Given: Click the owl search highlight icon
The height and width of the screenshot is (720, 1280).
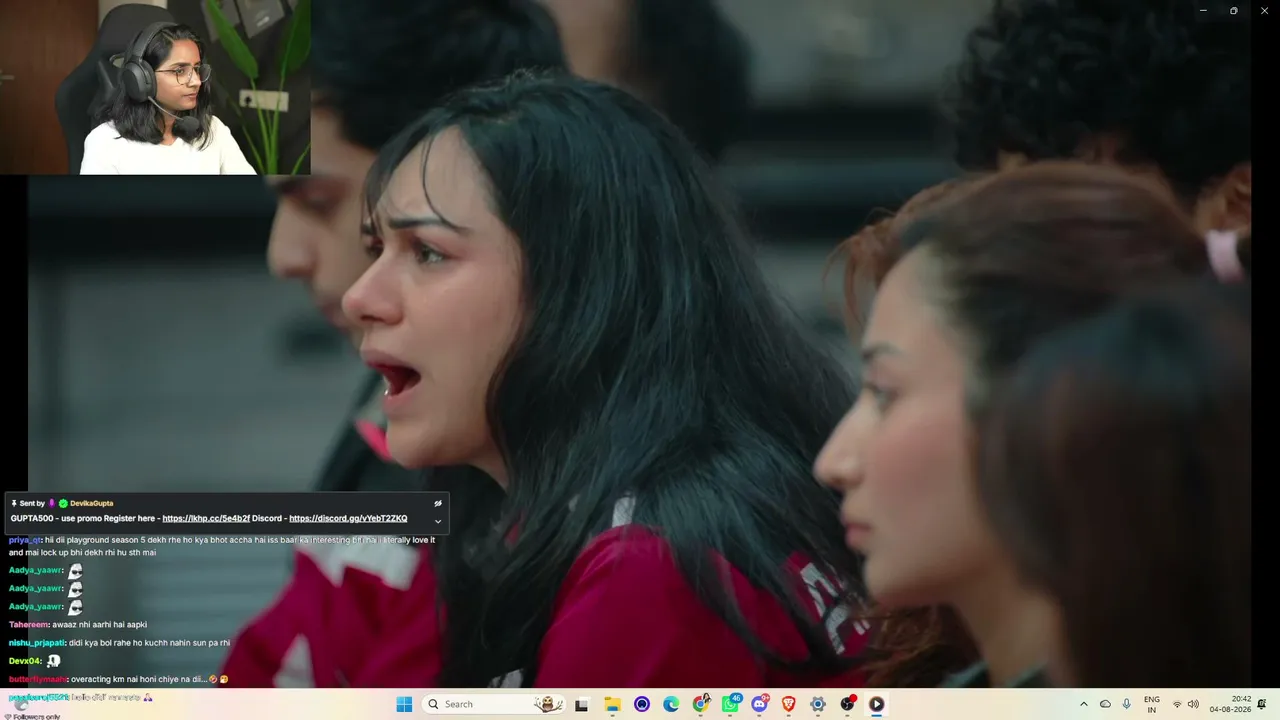Looking at the screenshot, I should (547, 704).
